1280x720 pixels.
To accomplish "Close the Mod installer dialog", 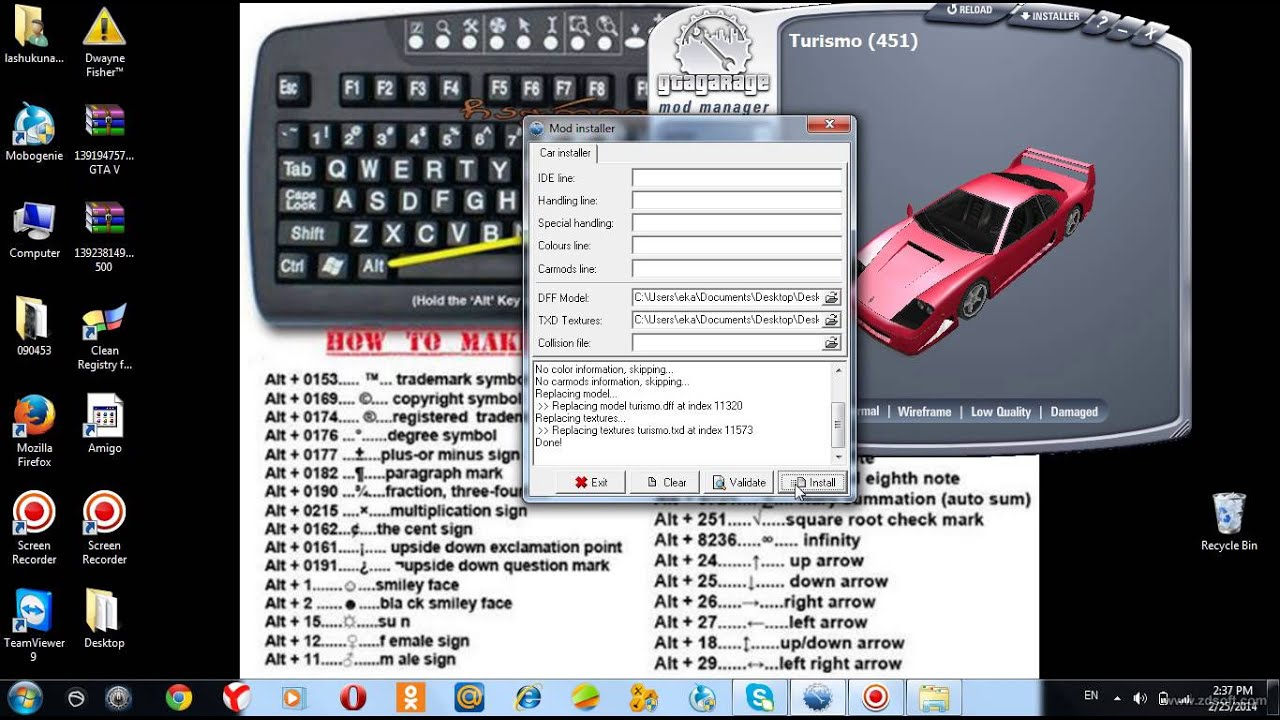I will point(830,127).
